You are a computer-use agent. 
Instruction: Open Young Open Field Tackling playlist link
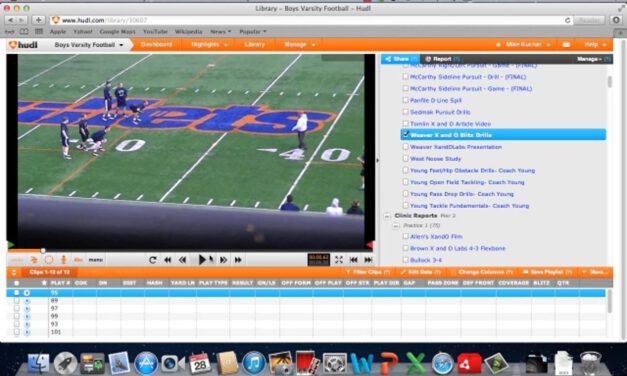tap(467, 182)
